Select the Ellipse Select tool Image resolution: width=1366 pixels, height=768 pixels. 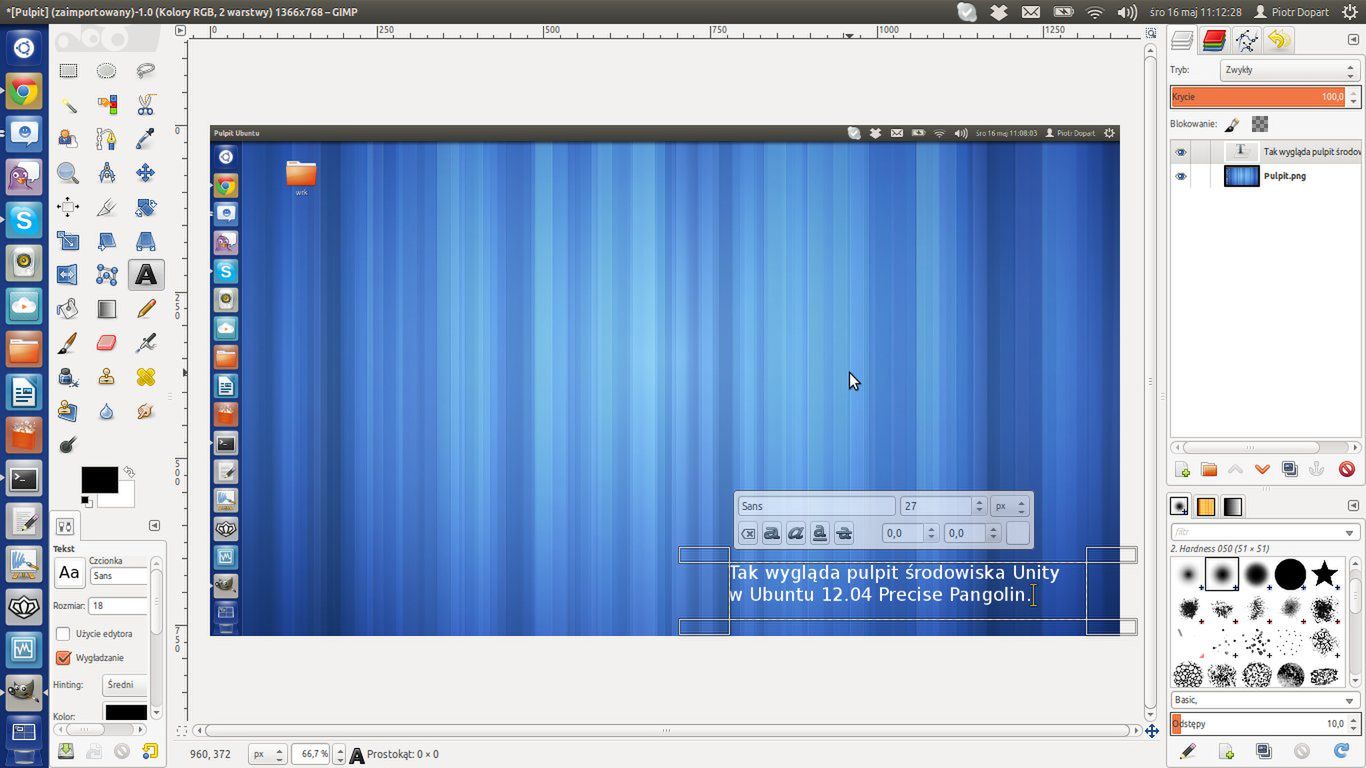tap(107, 71)
